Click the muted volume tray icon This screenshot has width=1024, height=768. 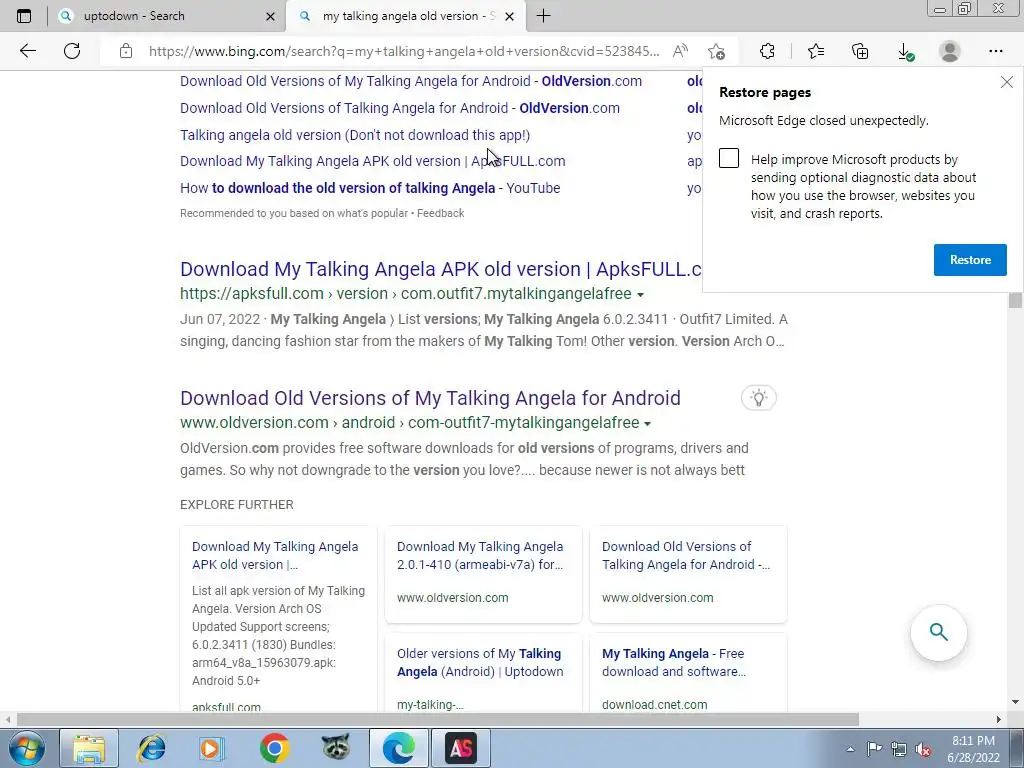tap(923, 750)
